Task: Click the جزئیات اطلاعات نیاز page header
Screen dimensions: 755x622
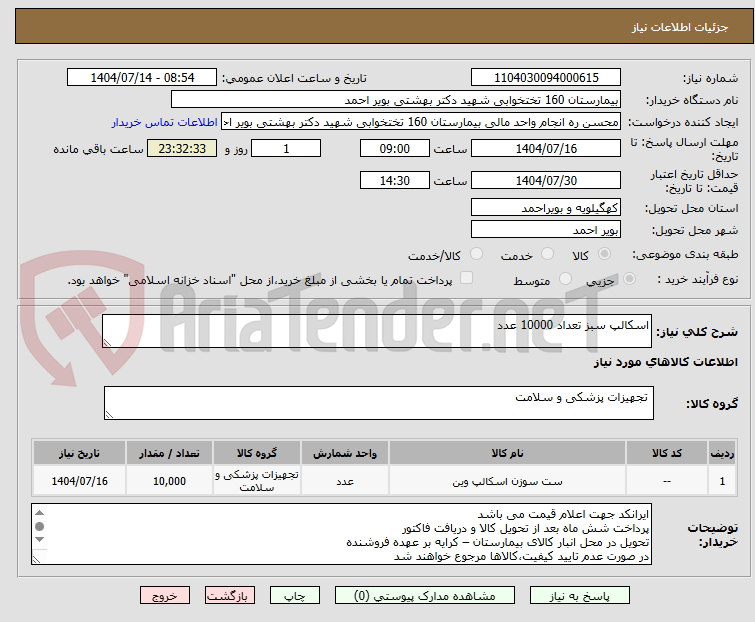Action: (679, 27)
